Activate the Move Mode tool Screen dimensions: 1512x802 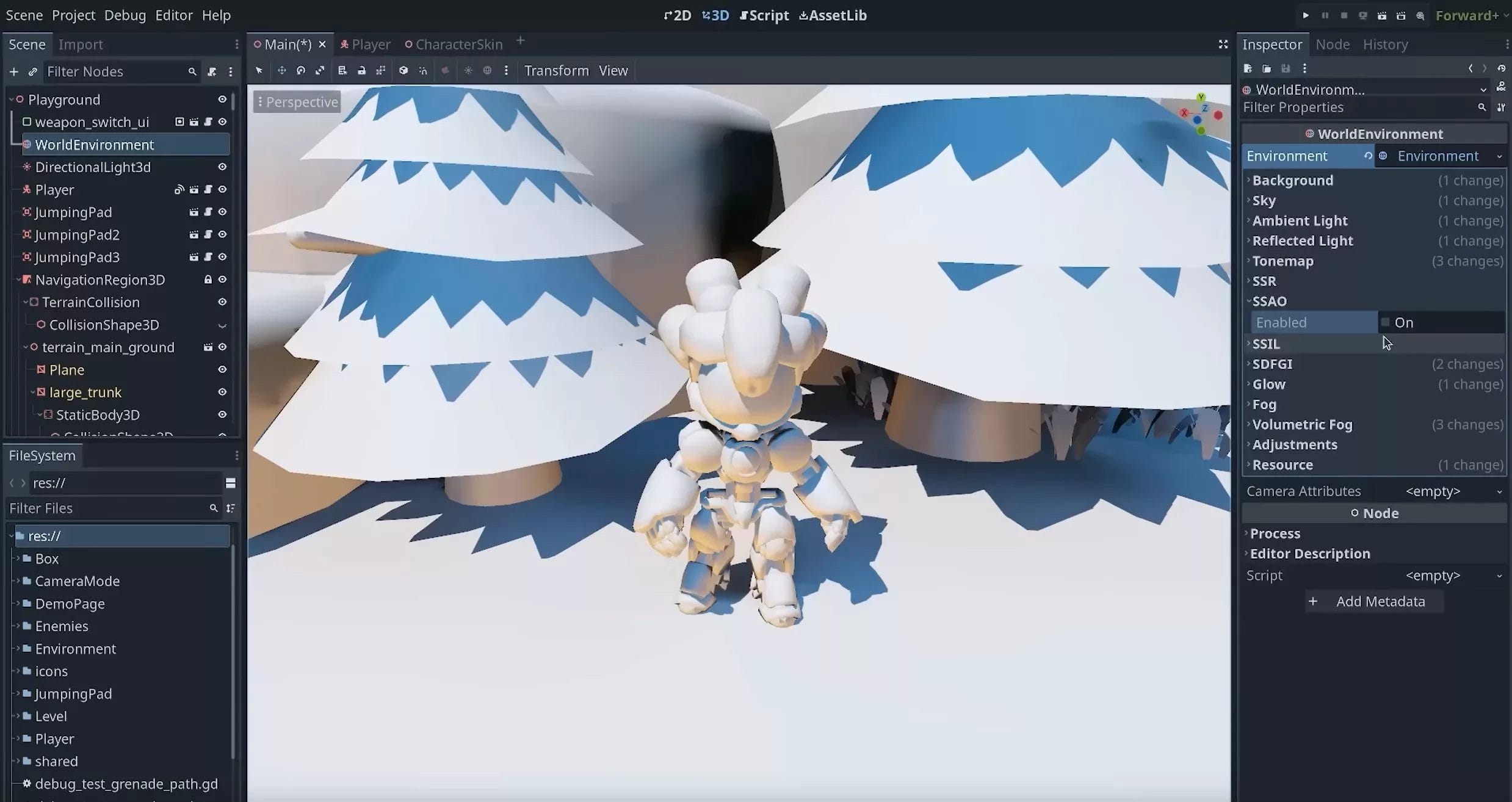[x=281, y=70]
